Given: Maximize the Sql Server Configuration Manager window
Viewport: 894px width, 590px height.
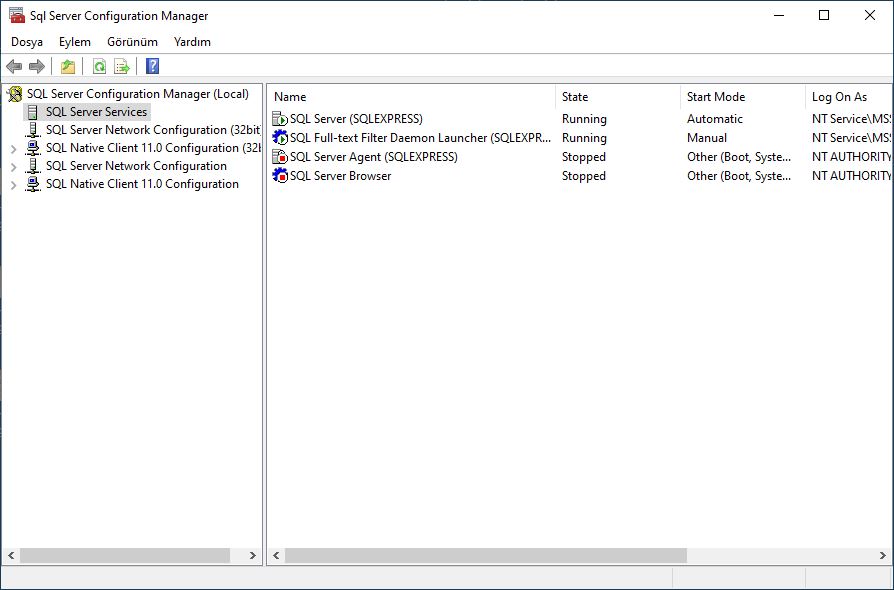Looking at the screenshot, I should point(824,15).
